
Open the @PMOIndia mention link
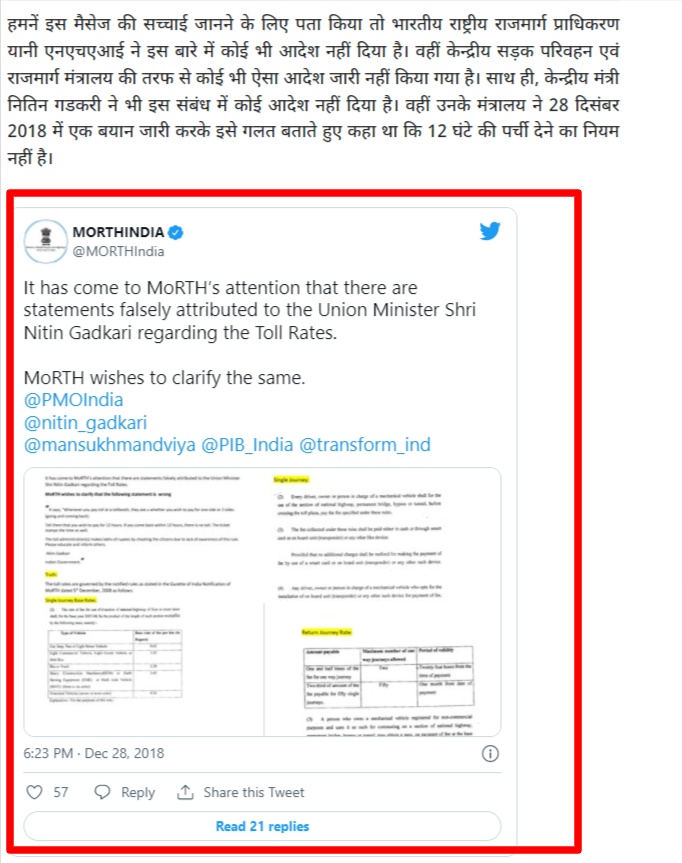click(73, 400)
